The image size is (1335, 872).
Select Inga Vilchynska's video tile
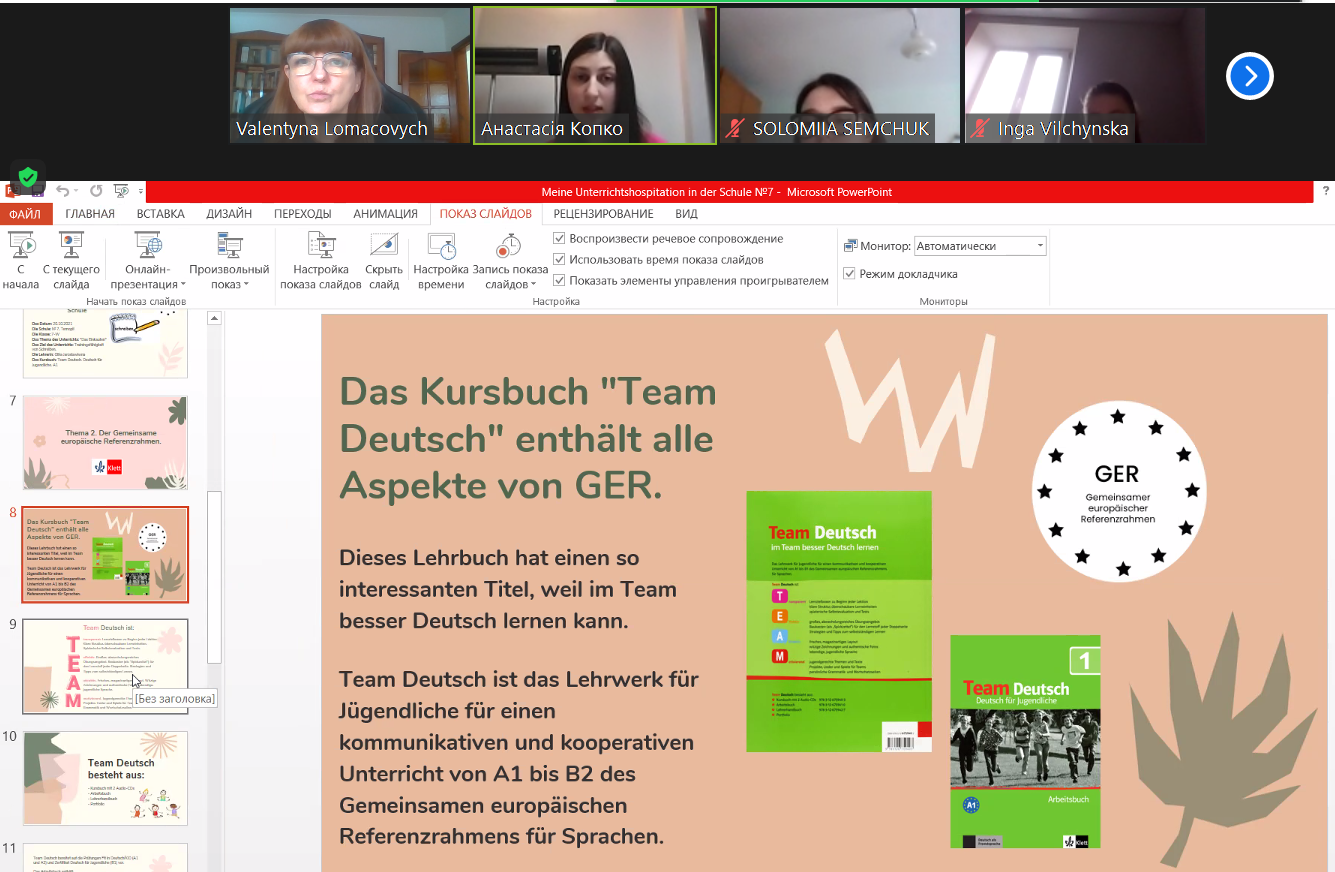[x=1085, y=75]
